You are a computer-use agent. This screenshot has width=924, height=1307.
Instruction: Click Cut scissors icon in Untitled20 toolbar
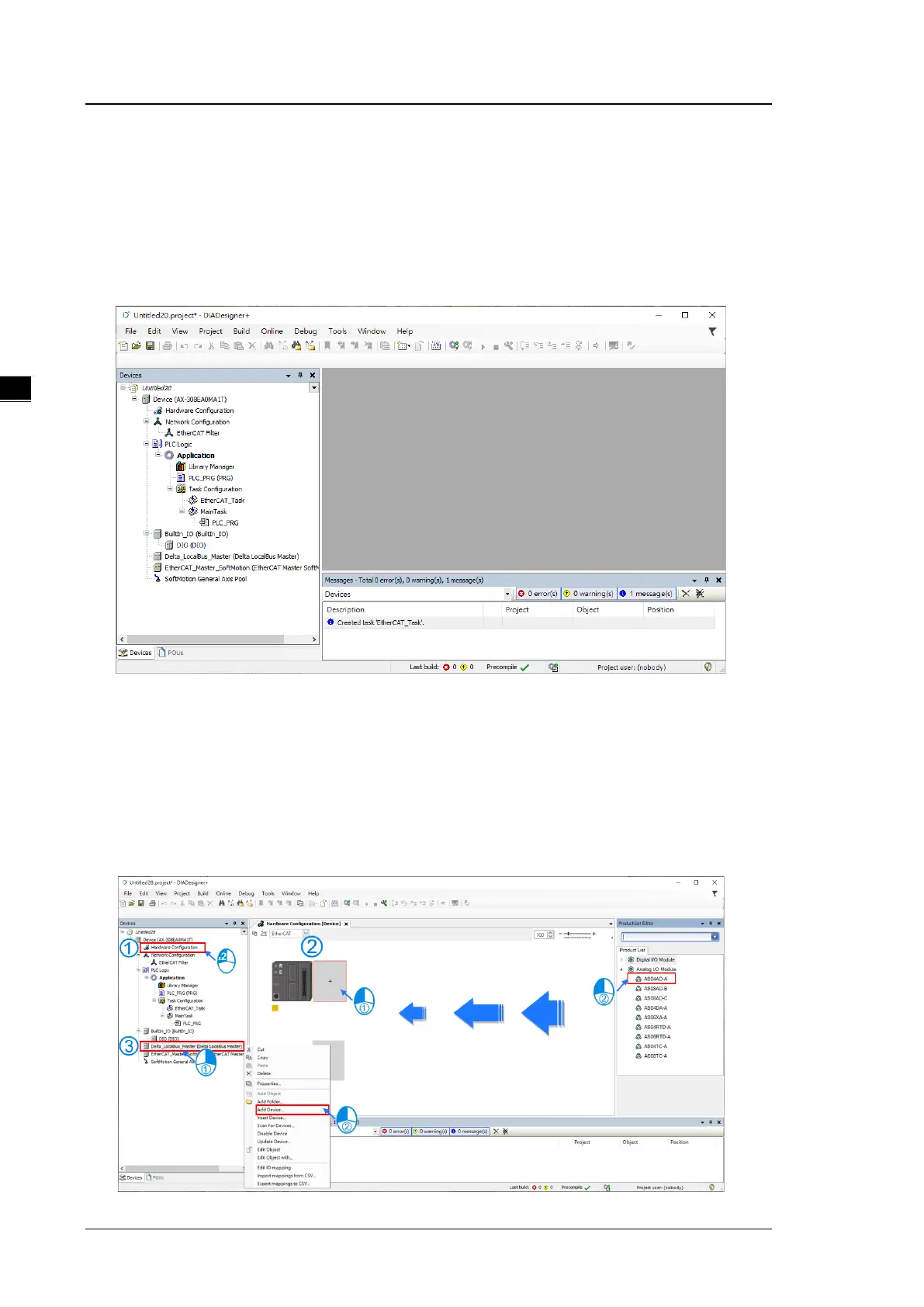[211, 346]
